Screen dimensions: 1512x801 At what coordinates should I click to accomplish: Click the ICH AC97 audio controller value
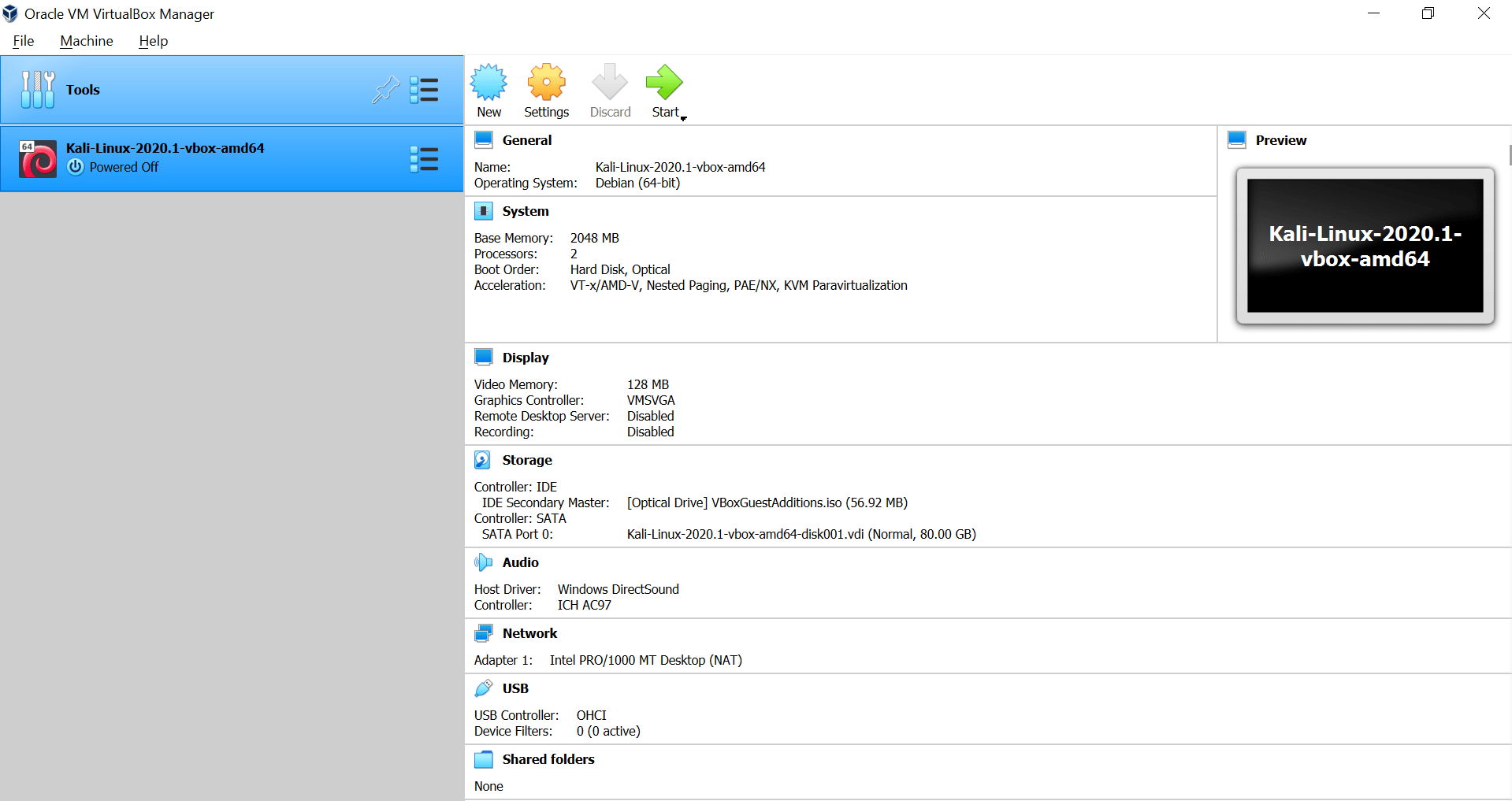585,605
